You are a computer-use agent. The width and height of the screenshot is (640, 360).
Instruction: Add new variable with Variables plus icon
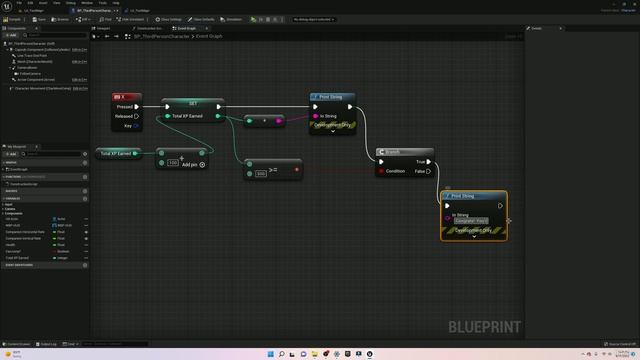[x=85, y=198]
